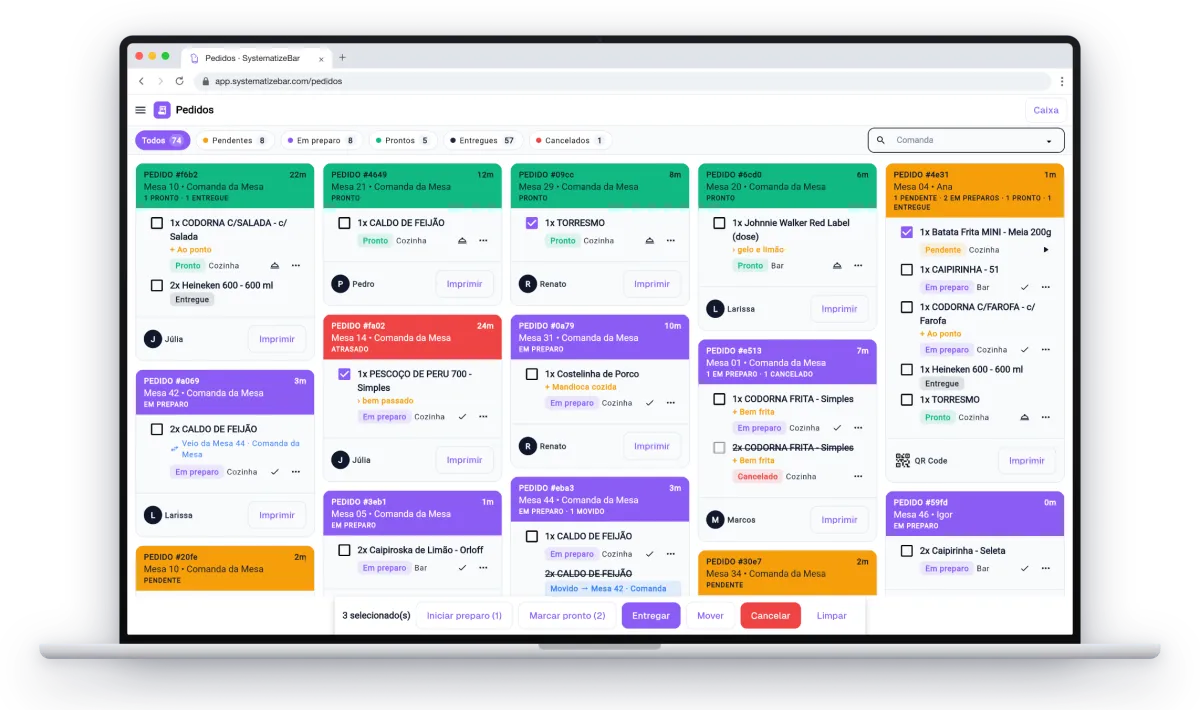
Task: Expand the Comanda dropdown arrow
Action: 1049,141
